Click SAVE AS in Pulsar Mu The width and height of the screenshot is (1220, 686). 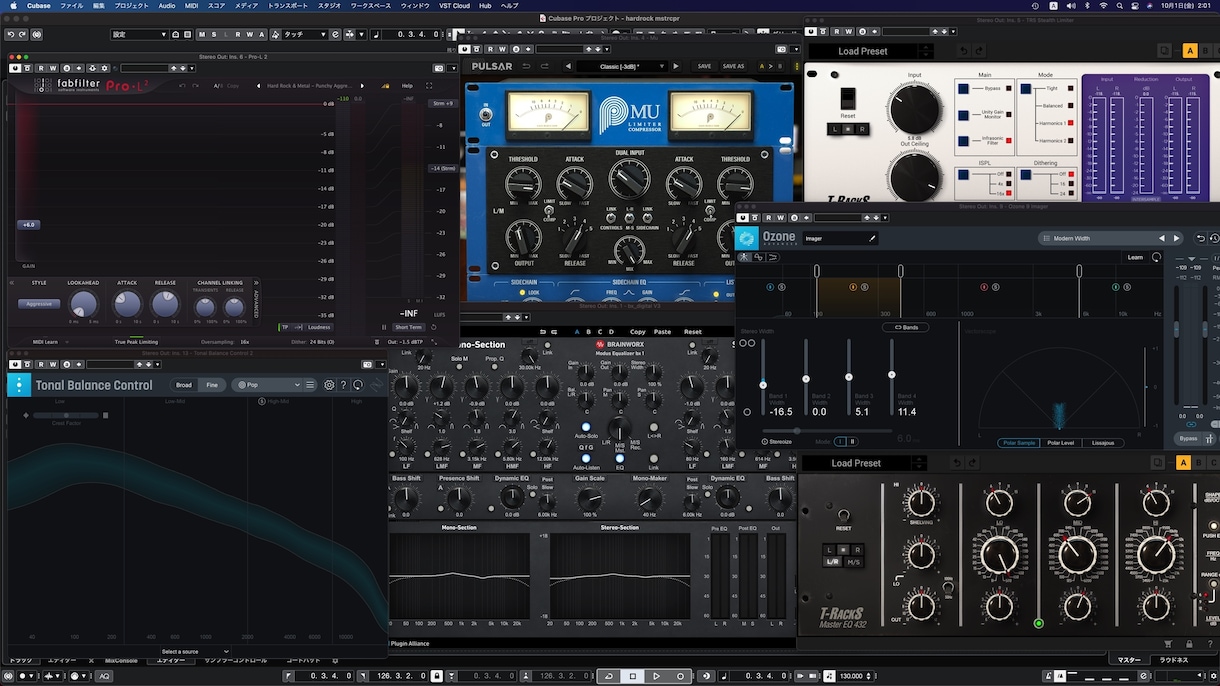[733, 66]
